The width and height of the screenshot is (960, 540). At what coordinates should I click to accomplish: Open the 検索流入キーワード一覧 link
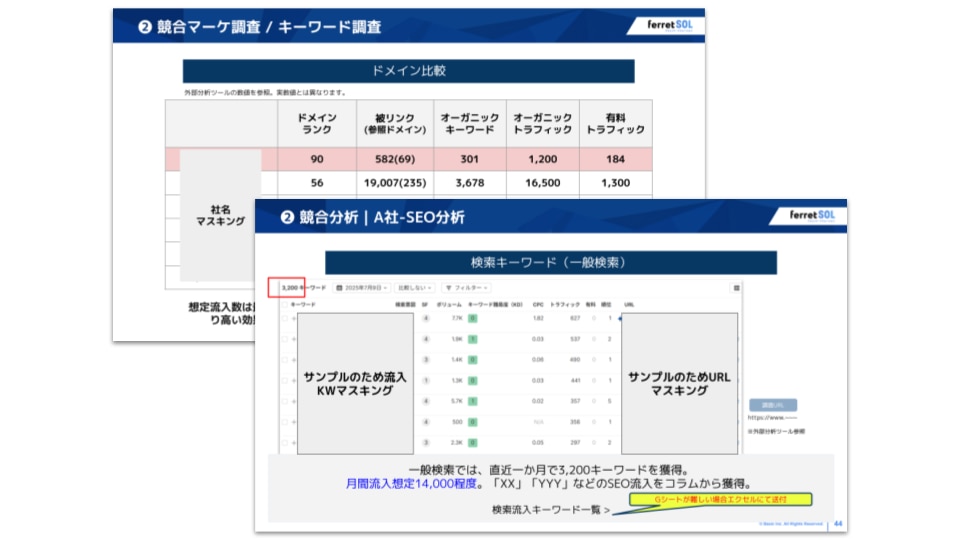pyautogui.click(x=550, y=509)
